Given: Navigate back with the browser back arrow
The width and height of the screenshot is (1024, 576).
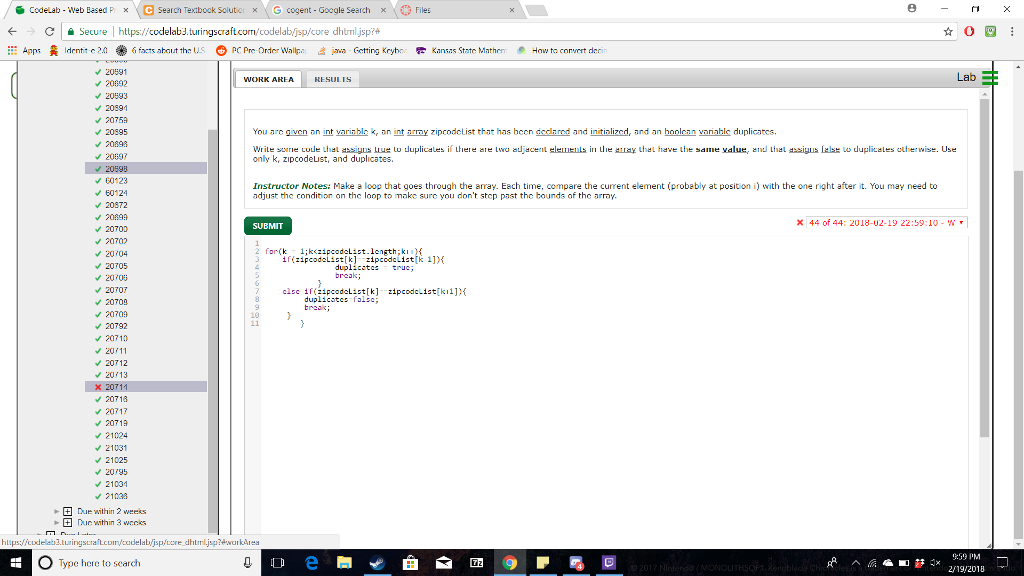Looking at the screenshot, I should pos(11,30).
